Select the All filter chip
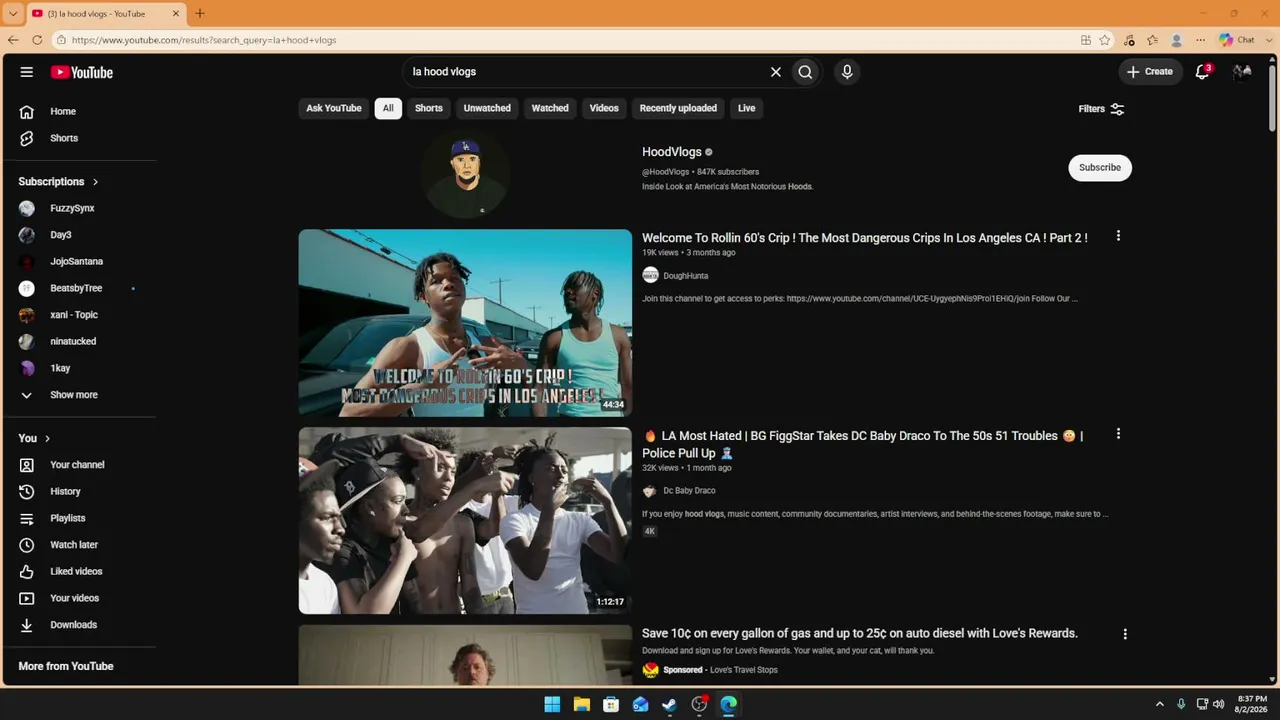This screenshot has width=1280, height=720. [x=388, y=108]
